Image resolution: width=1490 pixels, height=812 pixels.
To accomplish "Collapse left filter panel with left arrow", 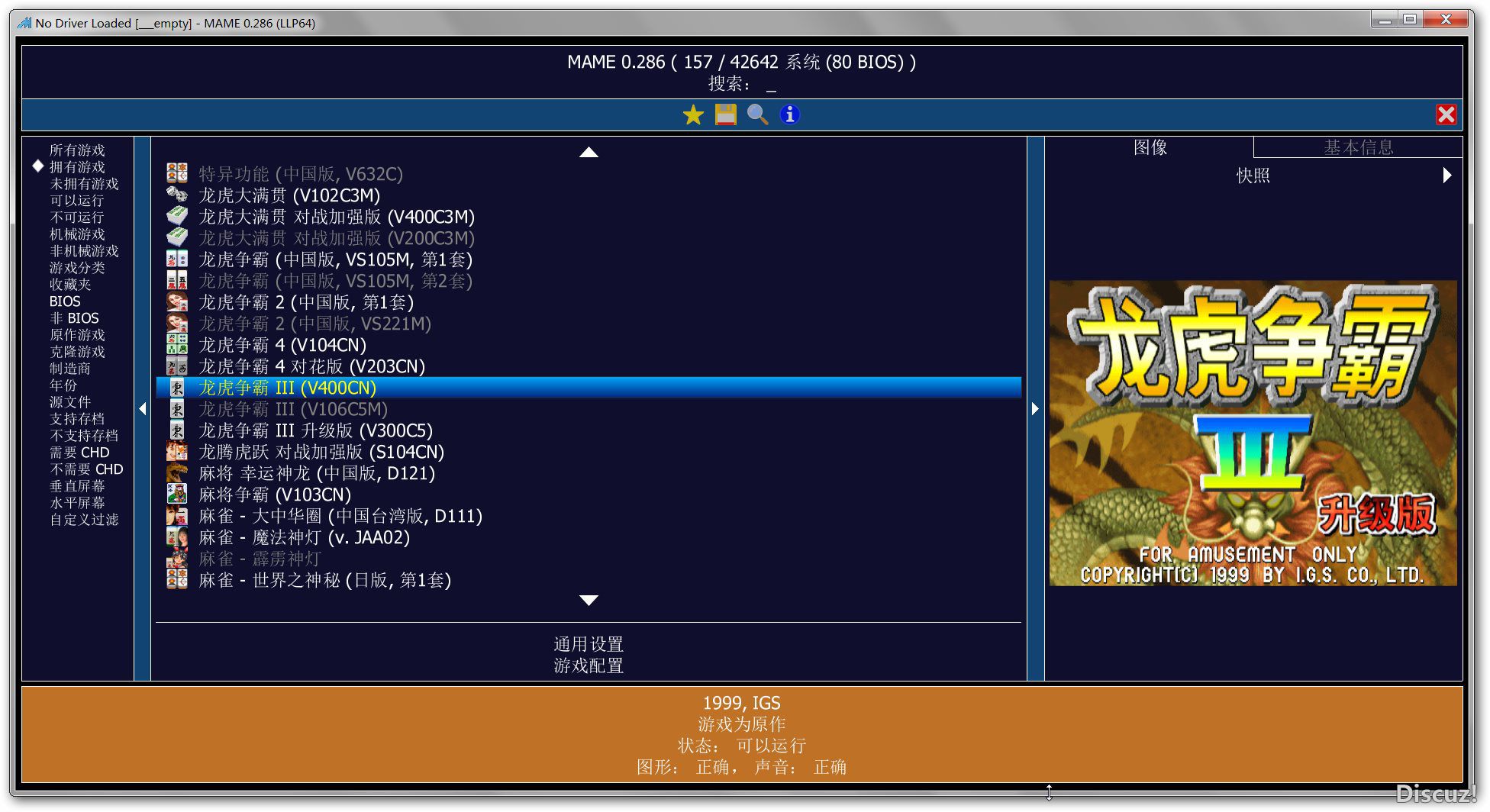I will point(143,409).
